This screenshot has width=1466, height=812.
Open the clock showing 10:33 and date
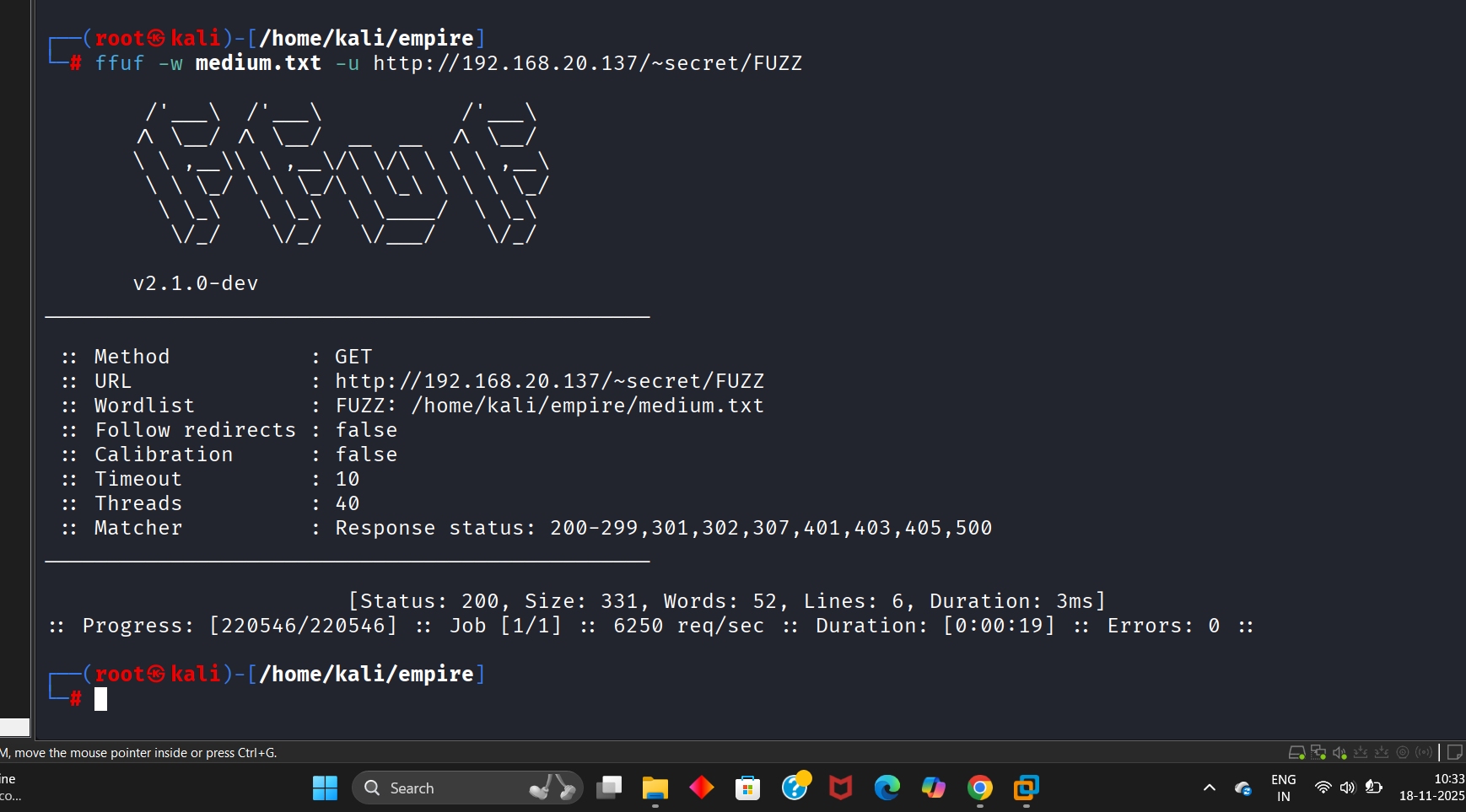pos(1431,788)
